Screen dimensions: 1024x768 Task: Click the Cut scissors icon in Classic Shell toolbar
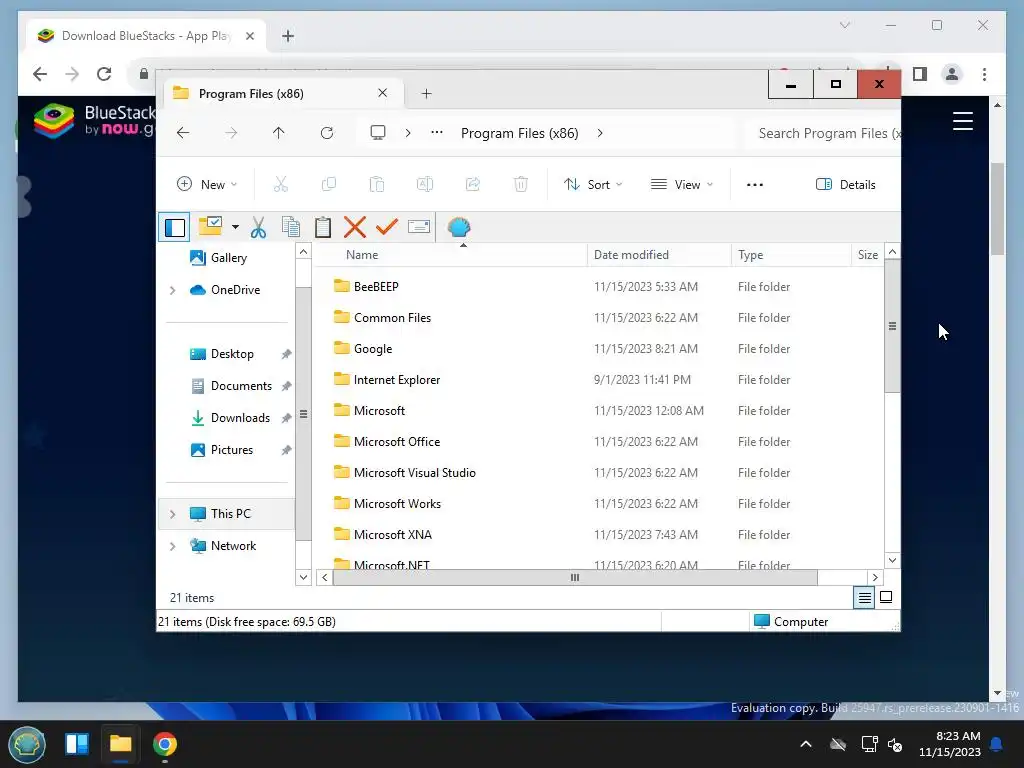point(258,227)
